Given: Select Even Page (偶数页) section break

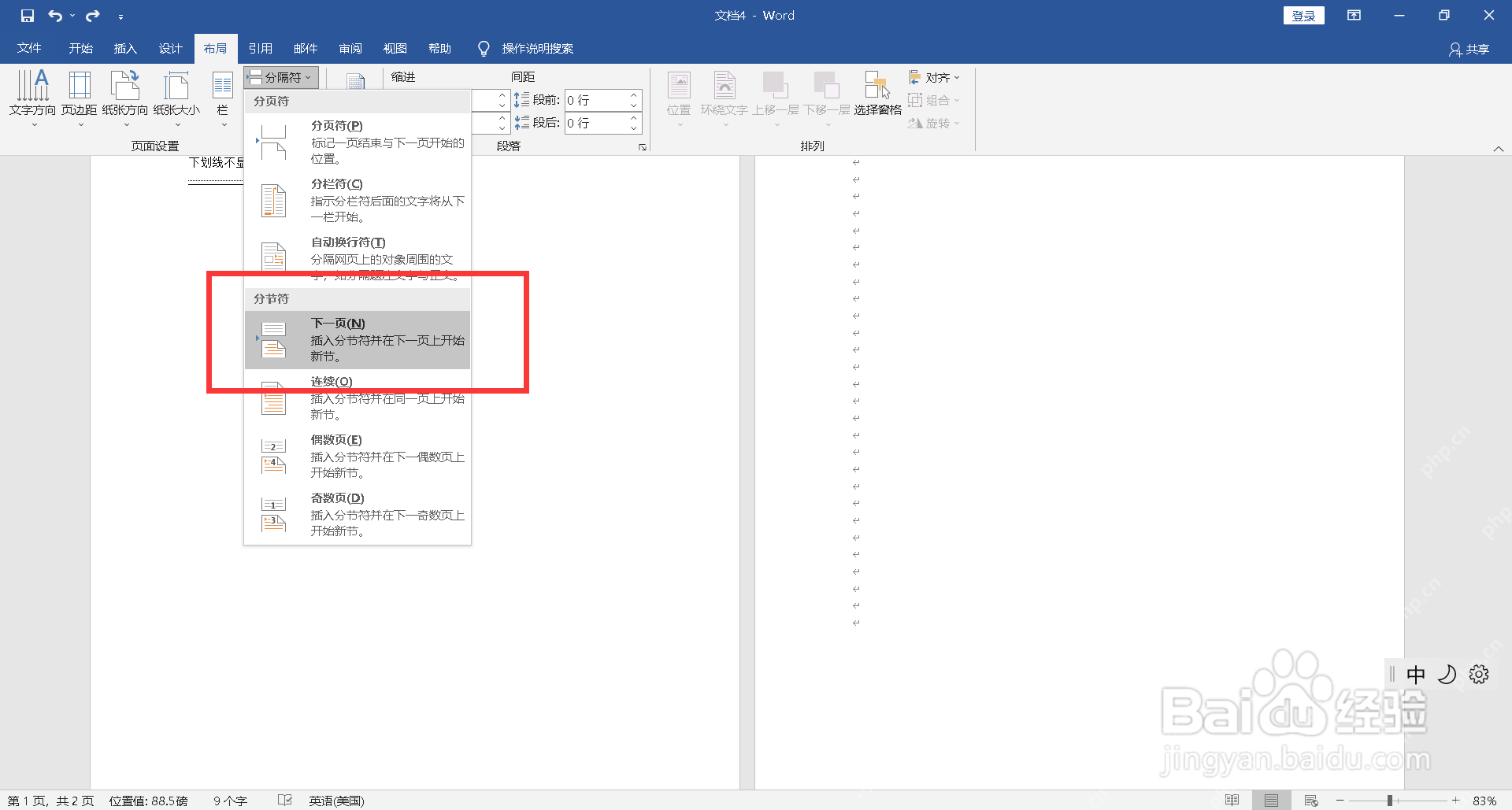Looking at the screenshot, I should [x=358, y=457].
